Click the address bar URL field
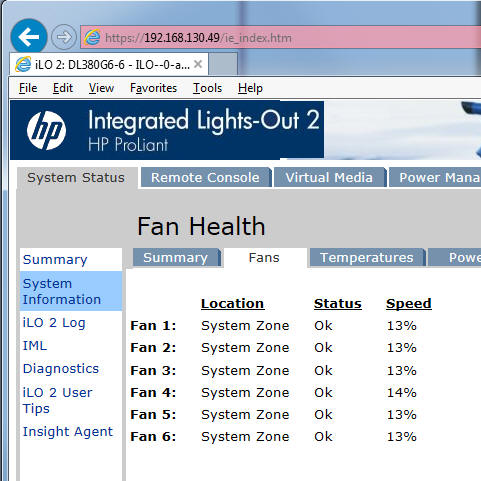This screenshot has height=481, width=481. point(281,37)
